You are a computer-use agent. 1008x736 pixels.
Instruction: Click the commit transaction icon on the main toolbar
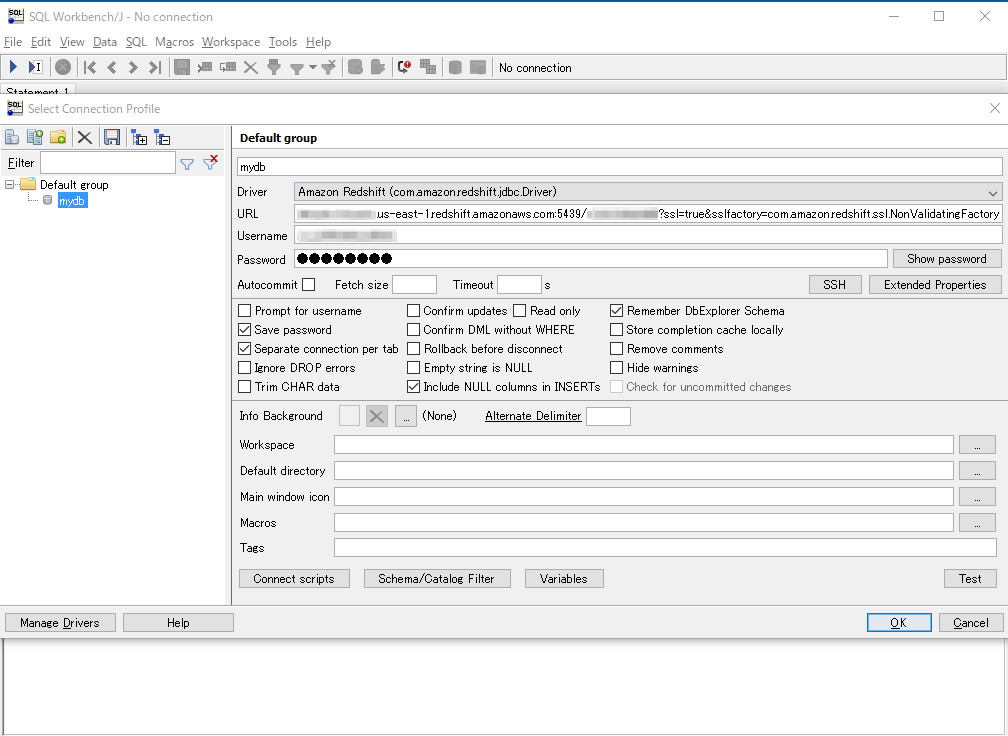(x=356, y=67)
